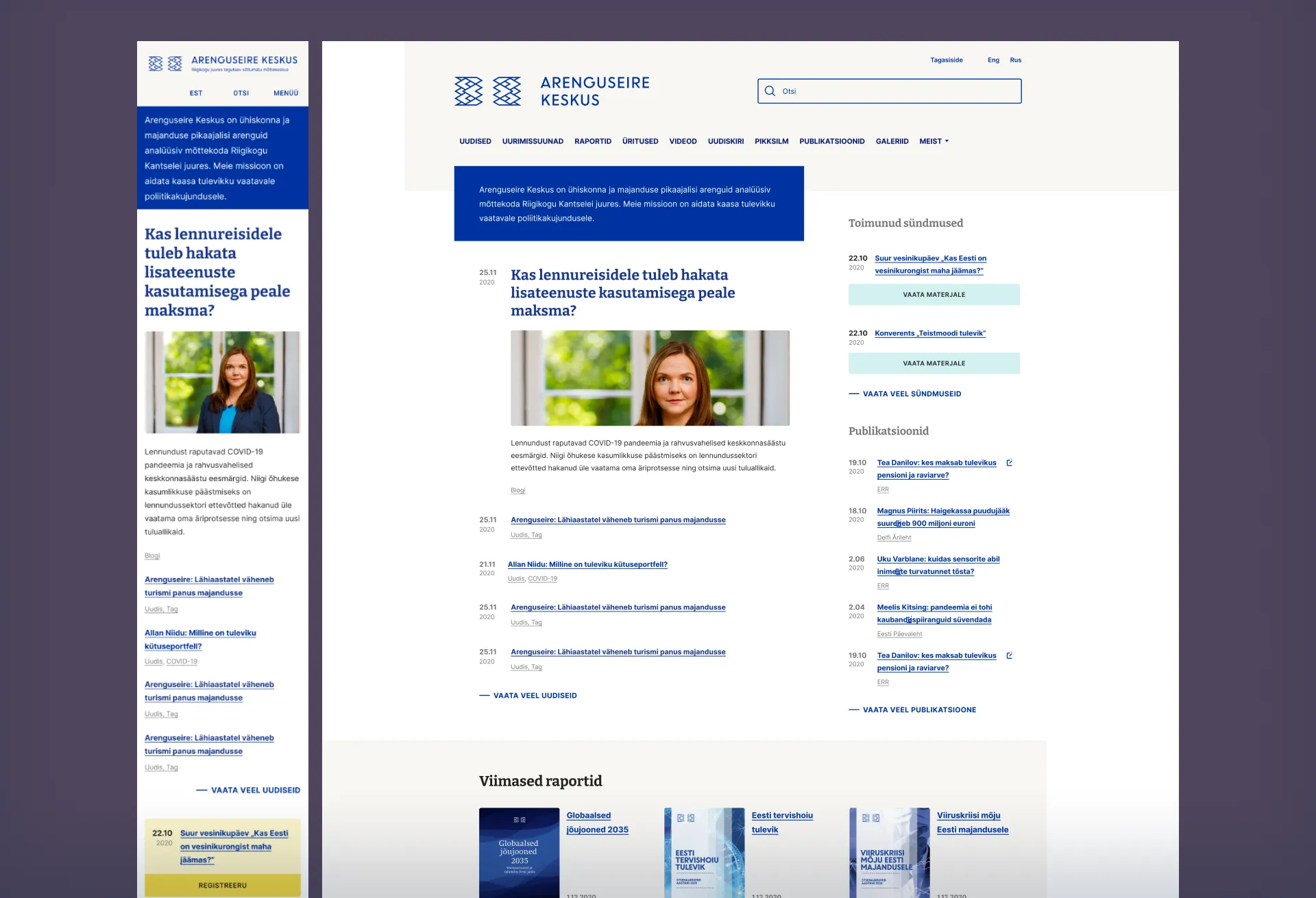Open the mobile MENÜÜ menu
This screenshot has height=898, width=1316.
pos(286,93)
